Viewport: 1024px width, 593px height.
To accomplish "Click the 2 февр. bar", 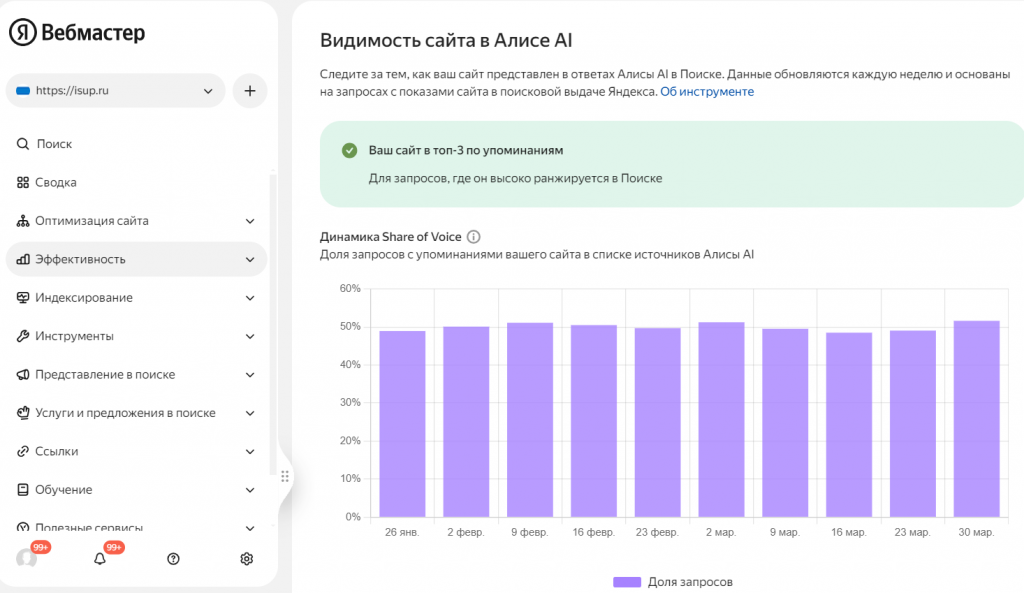I will (466, 422).
